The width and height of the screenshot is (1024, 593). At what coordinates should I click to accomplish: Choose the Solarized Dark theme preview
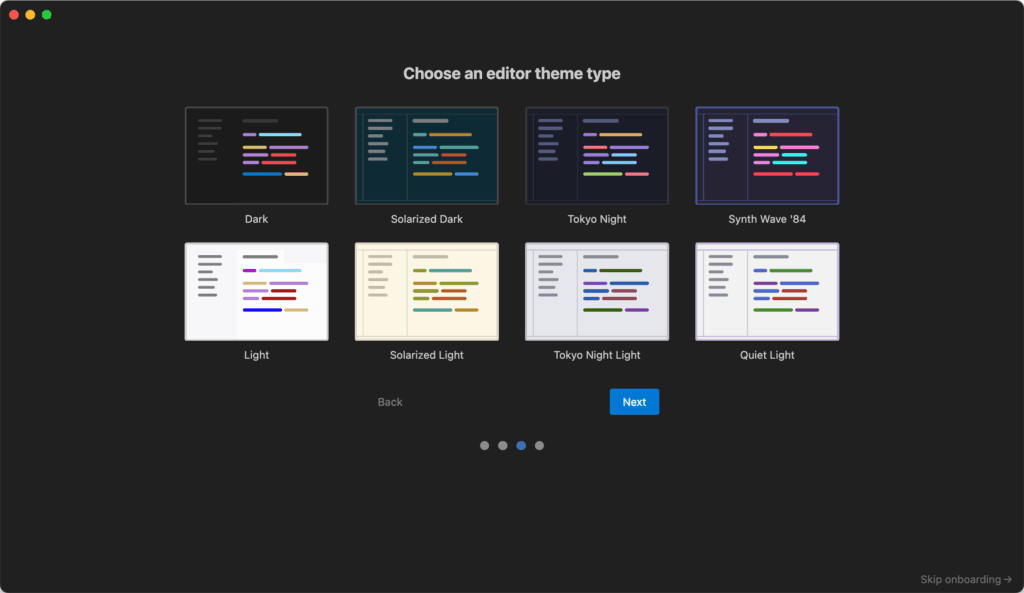pos(426,155)
